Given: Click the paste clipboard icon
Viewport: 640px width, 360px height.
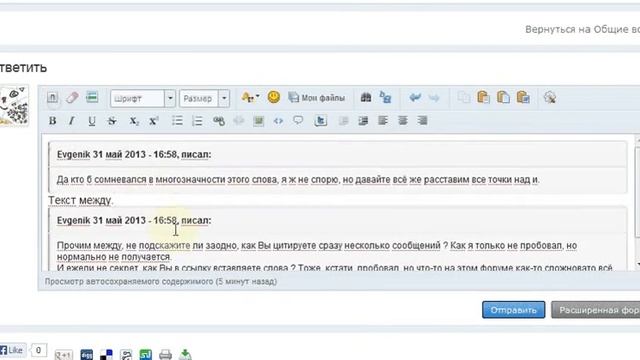Looking at the screenshot, I should tap(483, 98).
